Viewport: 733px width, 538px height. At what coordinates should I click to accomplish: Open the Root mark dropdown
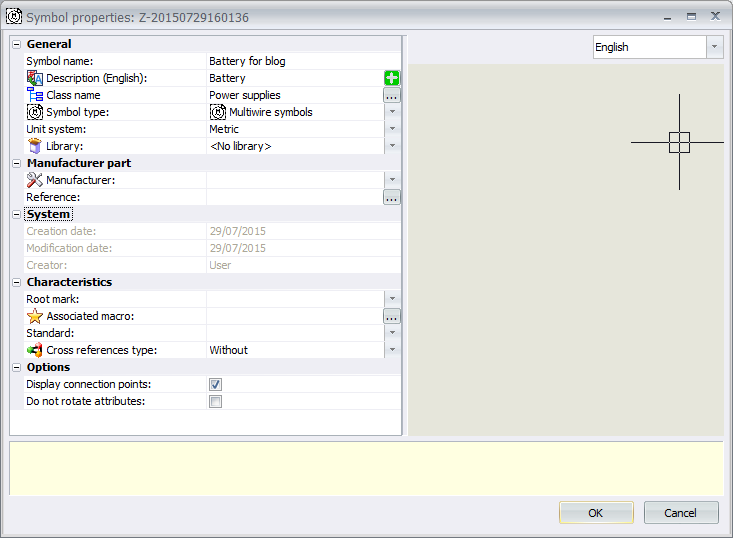[392, 299]
